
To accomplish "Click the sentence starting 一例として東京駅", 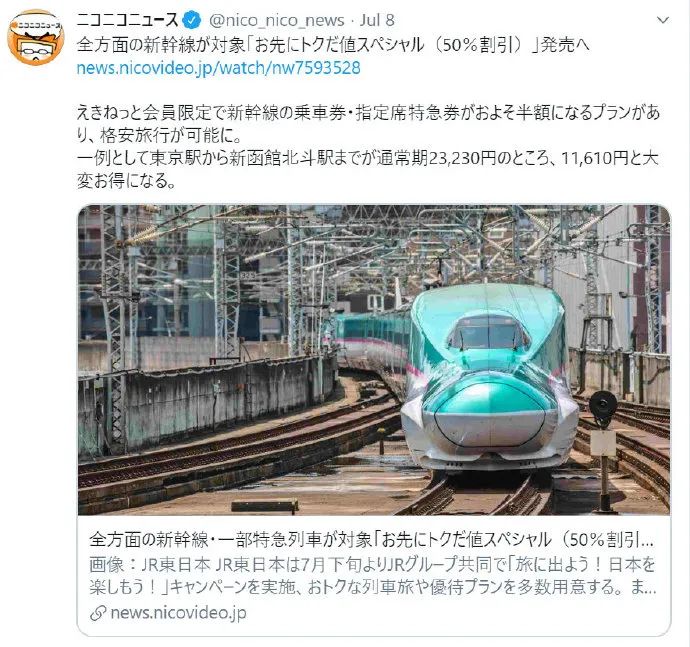I will [x=368, y=169].
